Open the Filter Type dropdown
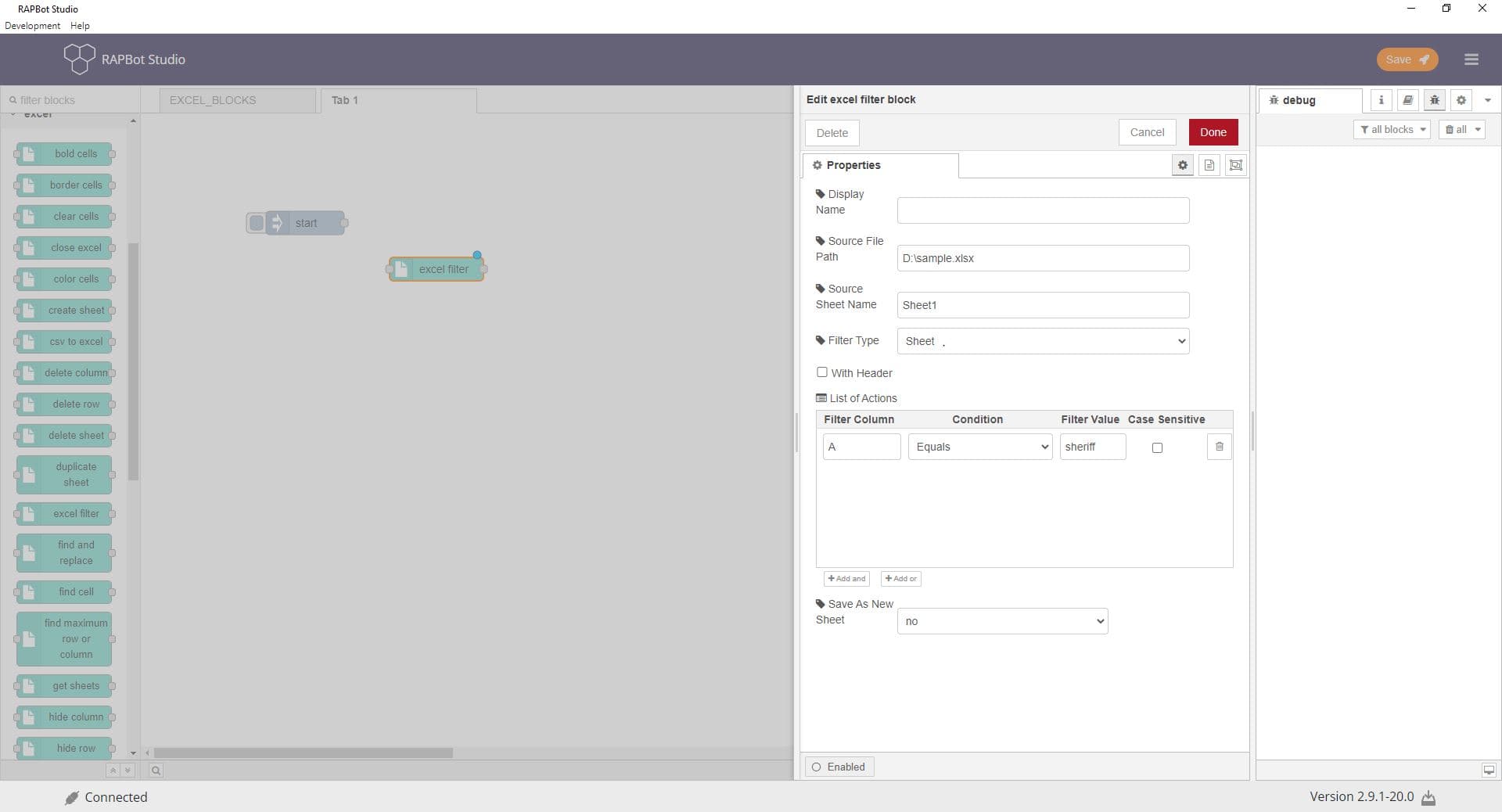The image size is (1502, 812). 1043,341
